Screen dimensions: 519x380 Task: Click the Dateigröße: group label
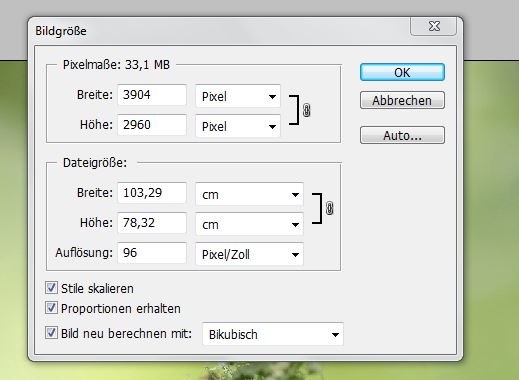(95, 163)
